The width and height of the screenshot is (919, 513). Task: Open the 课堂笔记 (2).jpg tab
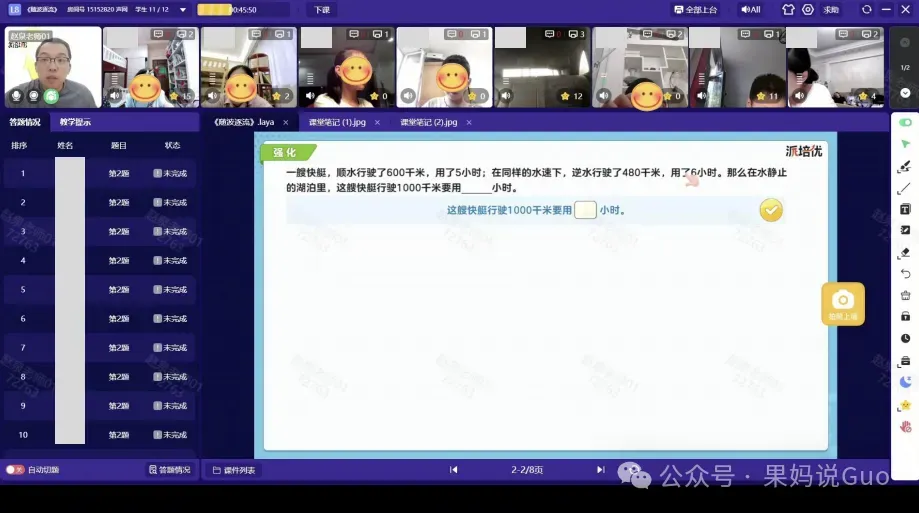428,122
